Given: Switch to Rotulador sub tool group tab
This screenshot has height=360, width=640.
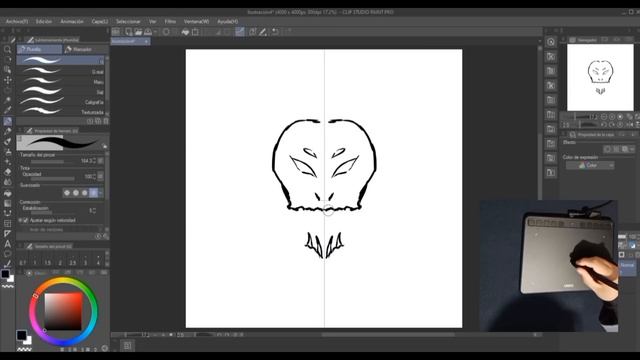Looking at the screenshot, I should click(x=85, y=49).
